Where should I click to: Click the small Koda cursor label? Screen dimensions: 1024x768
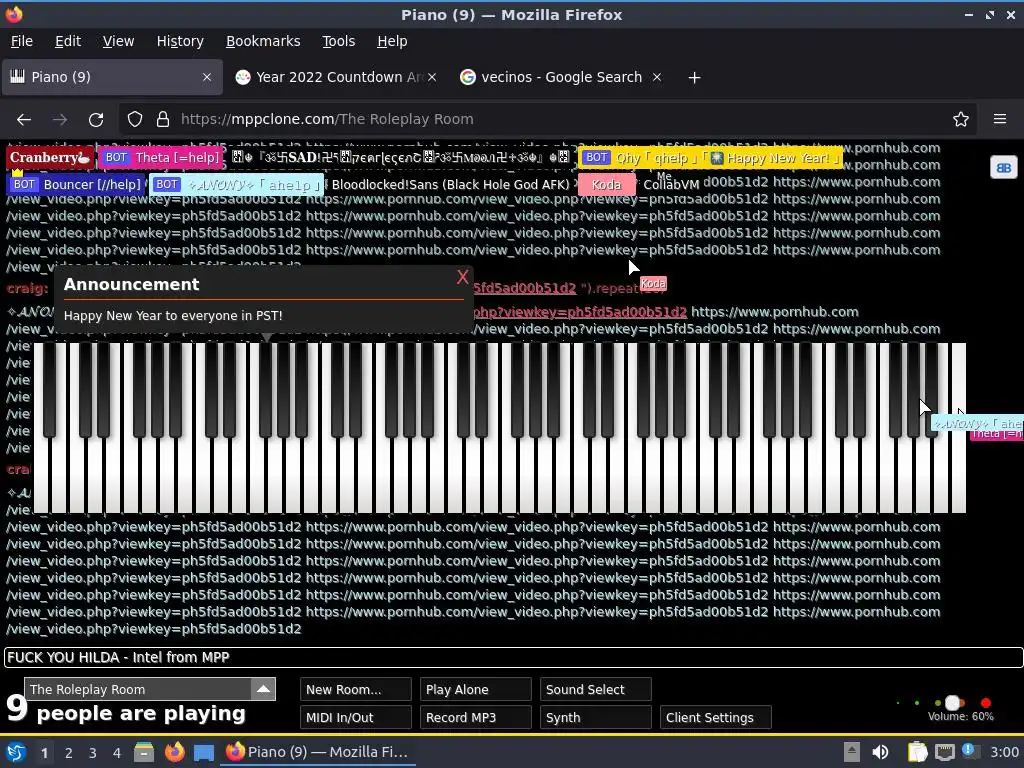point(653,283)
